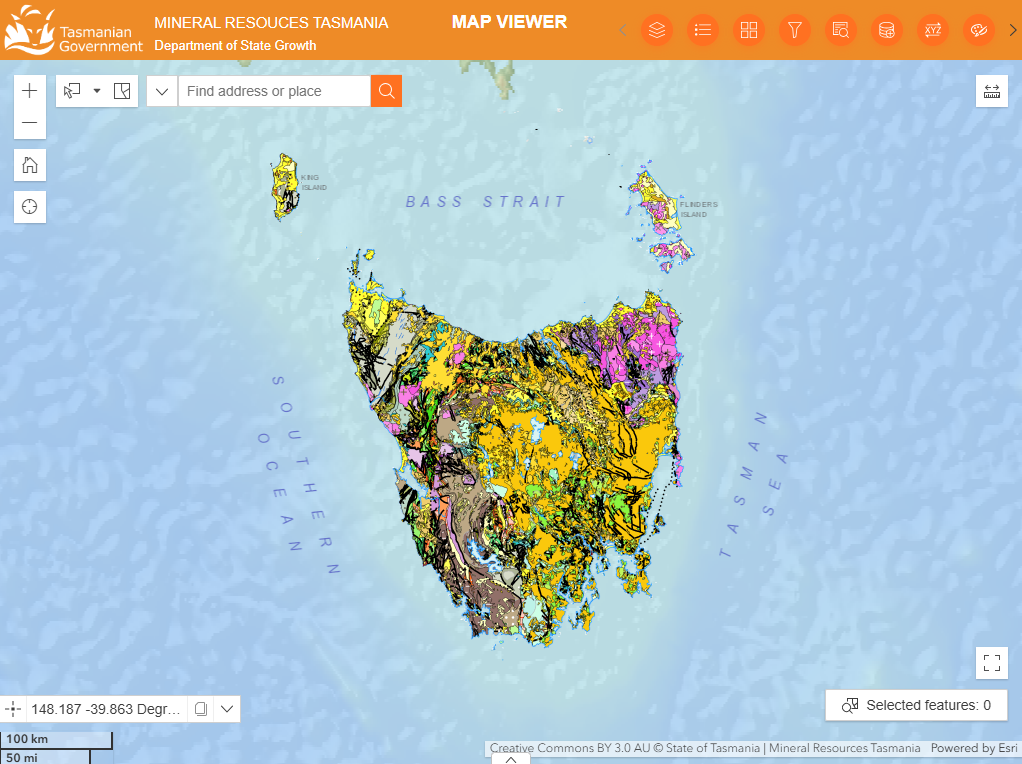Open the Query search widget
Image resolution: width=1022 pixels, height=764 pixels.
coord(841,30)
